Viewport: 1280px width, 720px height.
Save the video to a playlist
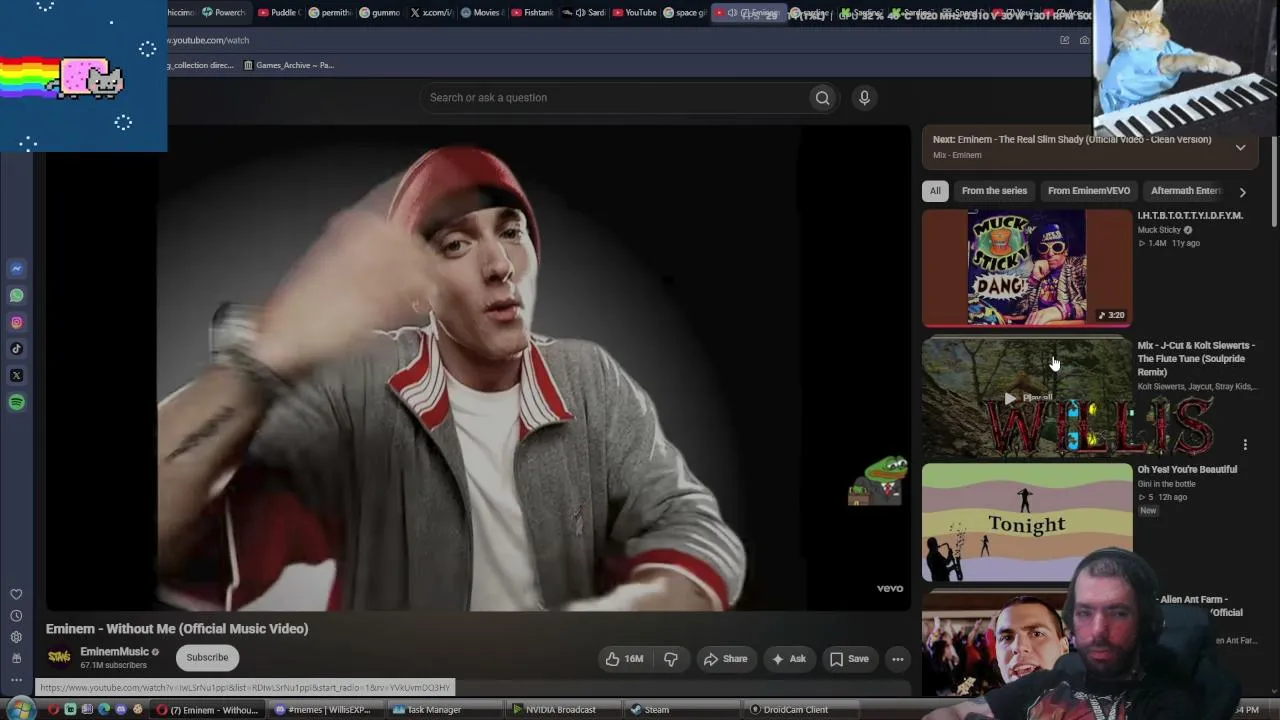click(849, 659)
